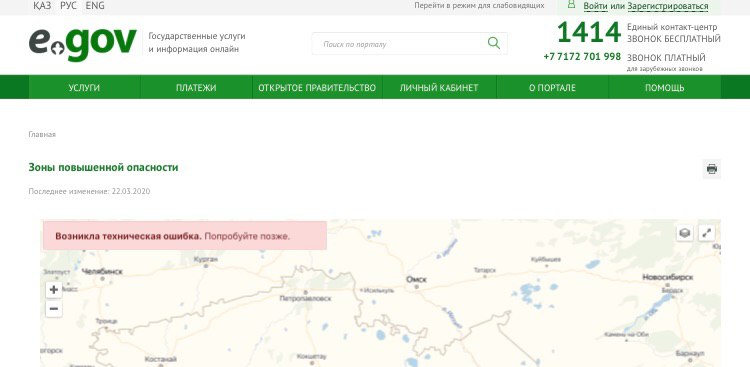750x367 pixels.
Task: Open the ПЛАТЕЖИ menu
Action: 196,88
